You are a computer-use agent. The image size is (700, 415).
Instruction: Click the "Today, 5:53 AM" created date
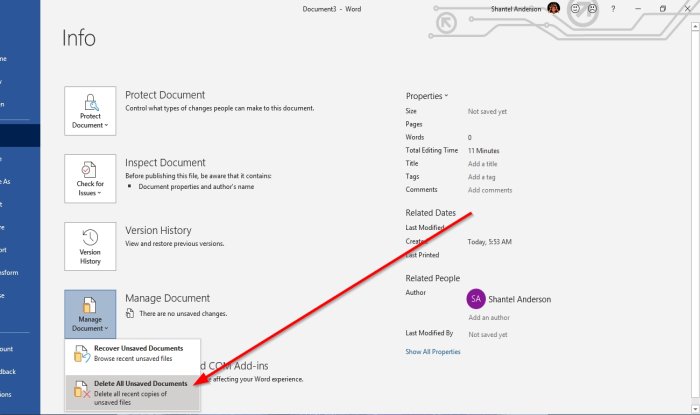pyautogui.click(x=489, y=242)
